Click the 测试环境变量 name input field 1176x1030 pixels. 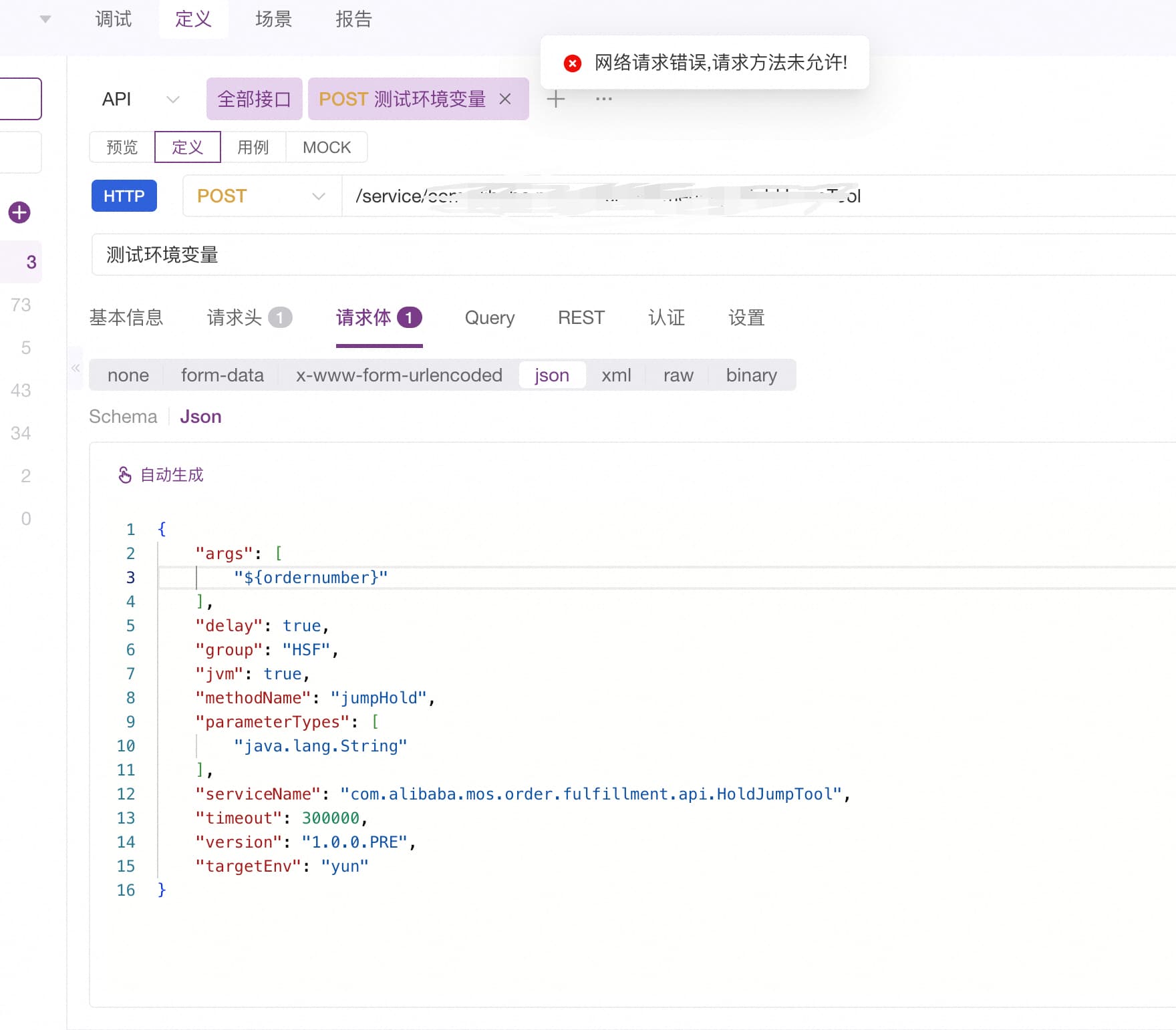point(601,254)
